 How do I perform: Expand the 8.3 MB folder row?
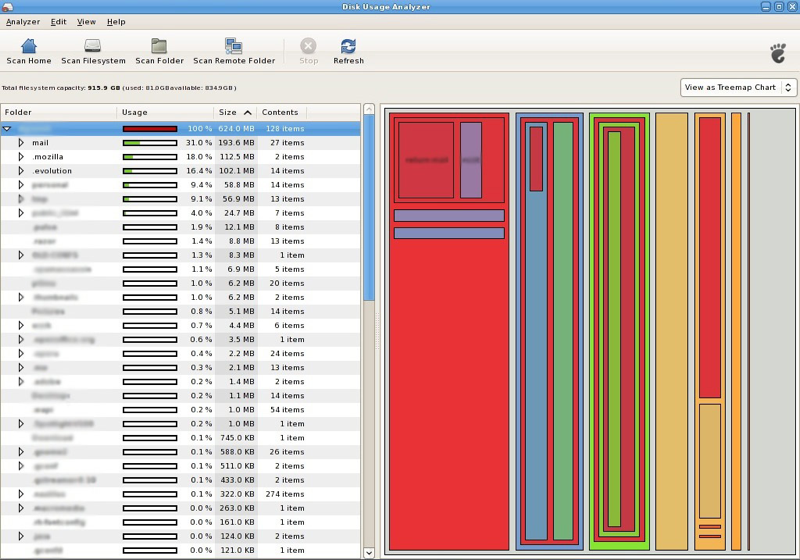click(x=21, y=255)
